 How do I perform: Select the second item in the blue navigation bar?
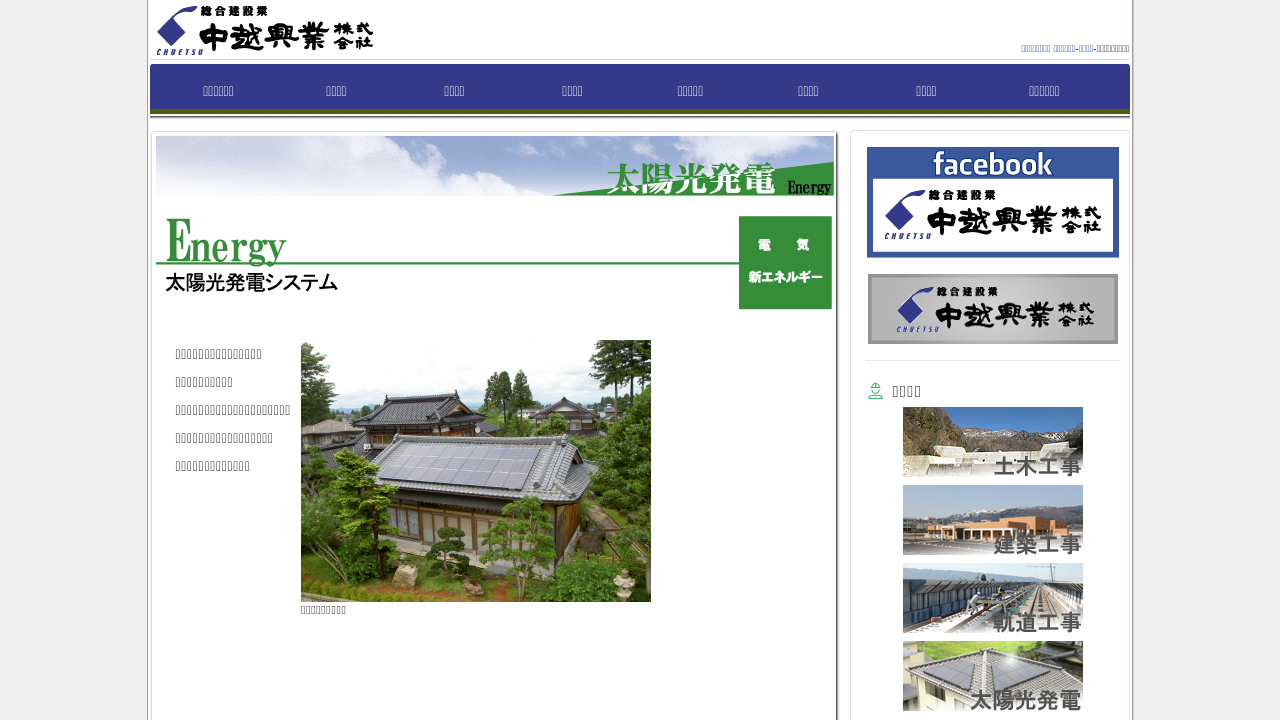pos(336,91)
